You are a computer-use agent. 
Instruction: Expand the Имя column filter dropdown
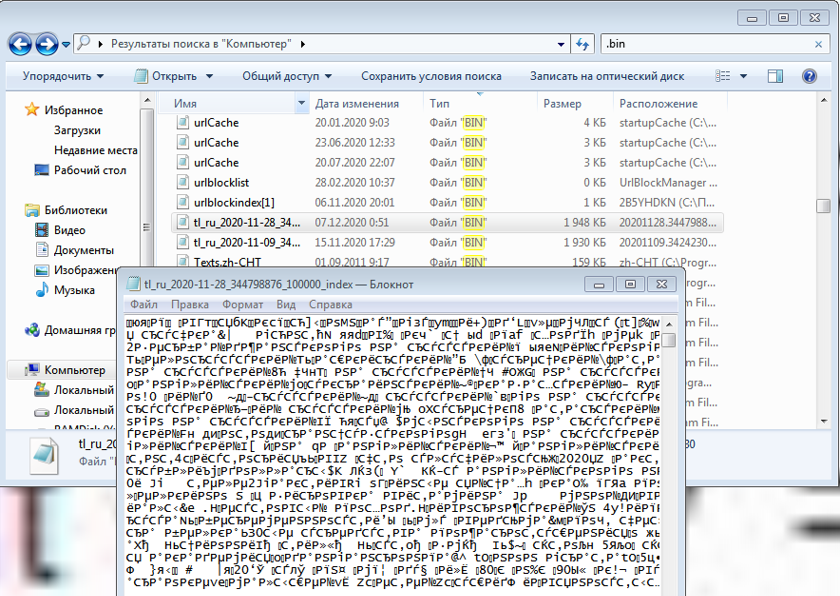[x=301, y=103]
